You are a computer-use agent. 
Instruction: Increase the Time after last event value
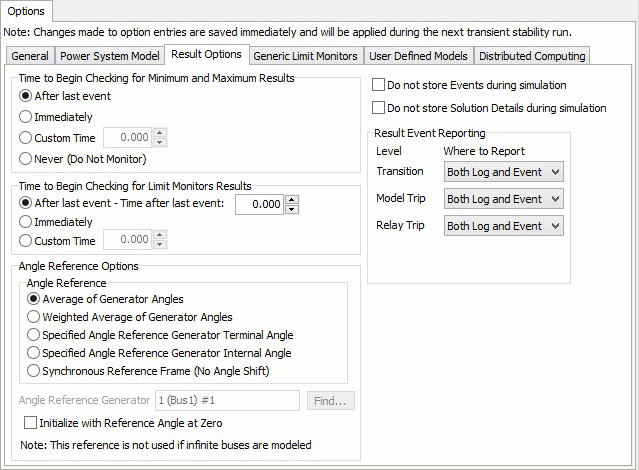[x=292, y=198]
